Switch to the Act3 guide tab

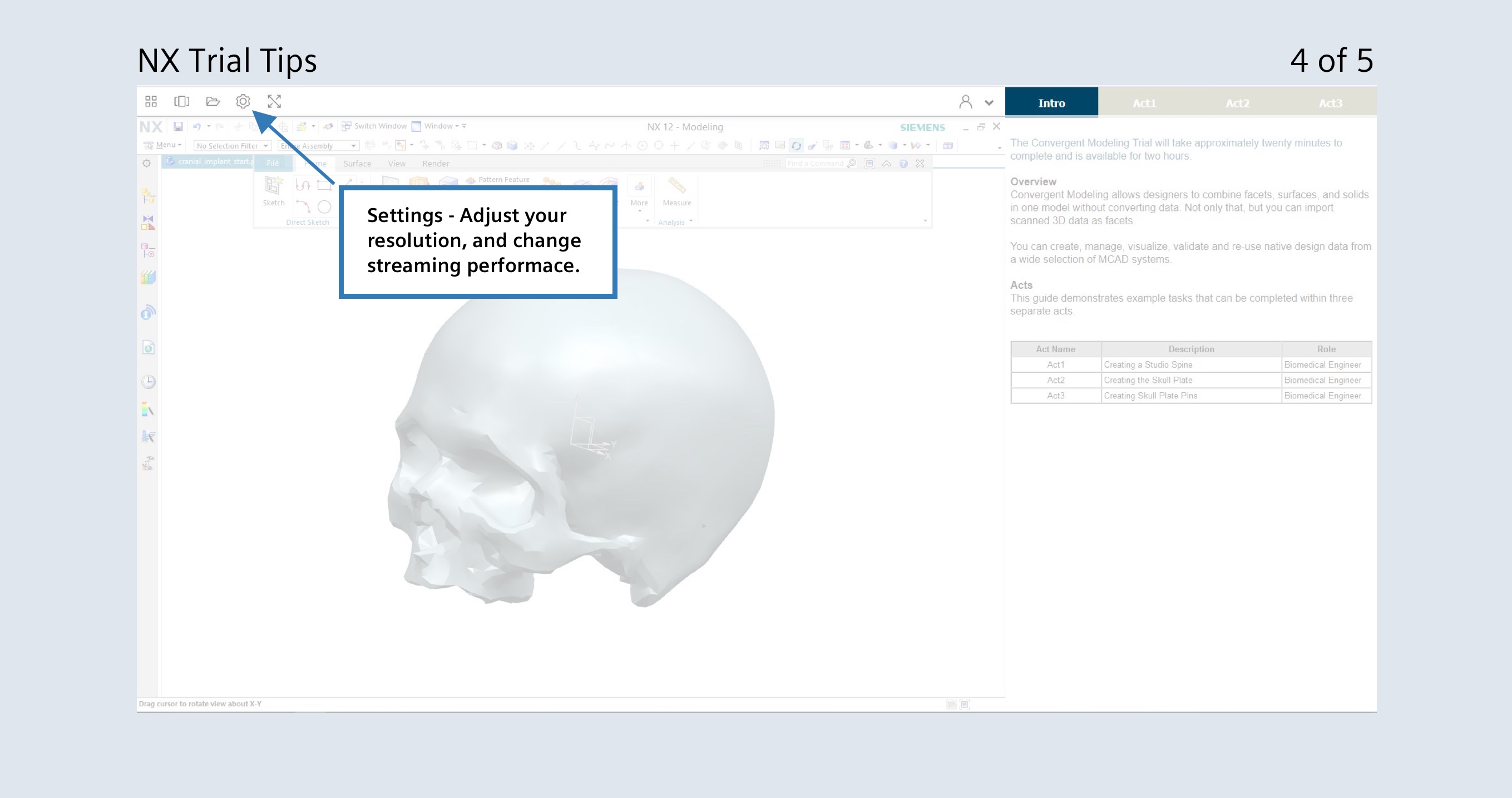click(x=1330, y=103)
